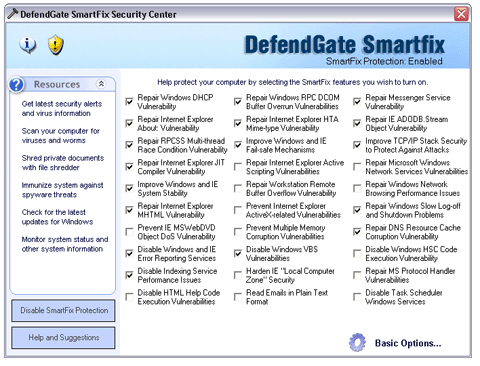480x366 pixels.
Task: Open Help and Suggestions
Action: (63, 338)
